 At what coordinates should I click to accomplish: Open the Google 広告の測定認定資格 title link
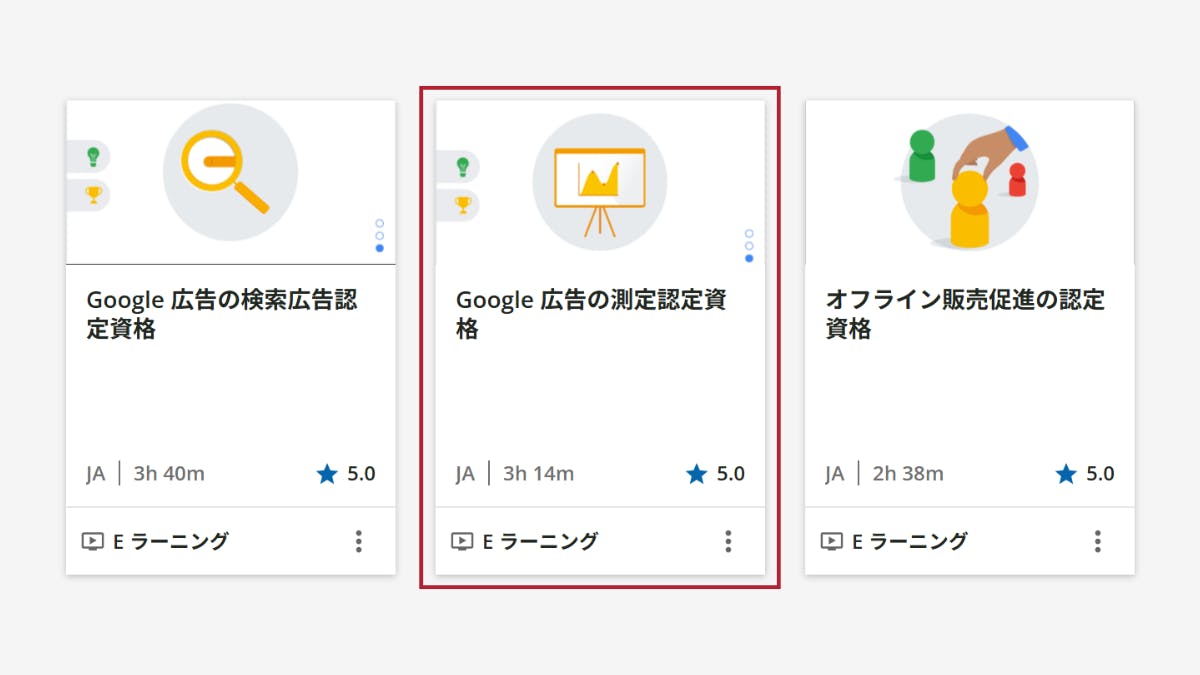click(590, 314)
